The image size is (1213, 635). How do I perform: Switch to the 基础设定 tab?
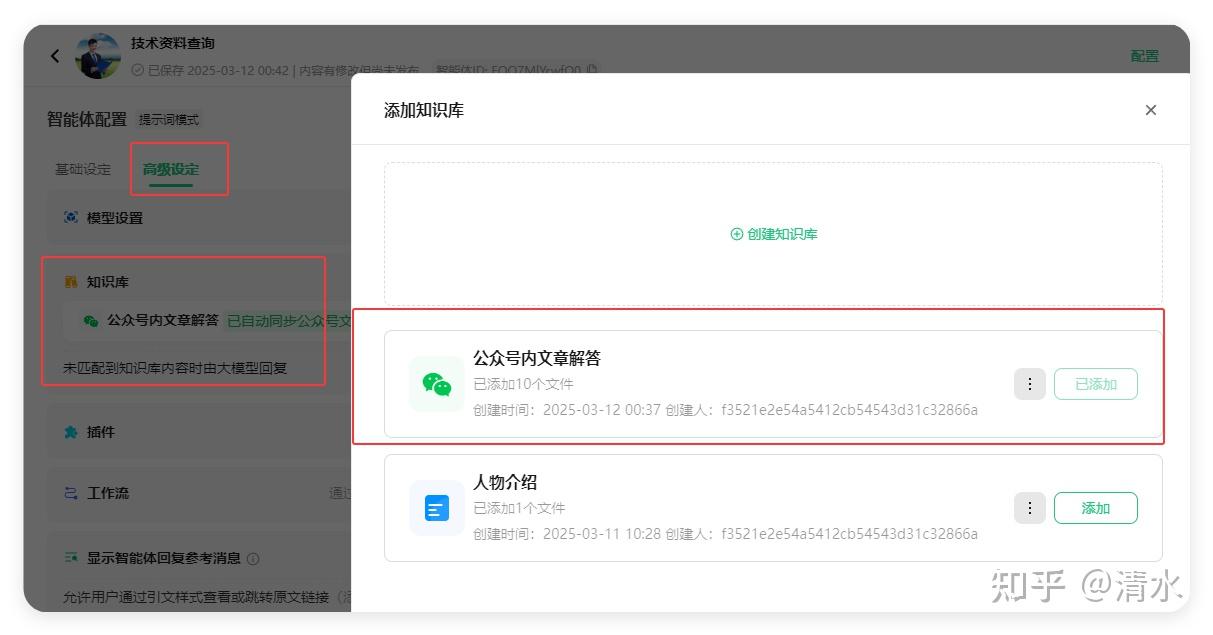pos(83,169)
